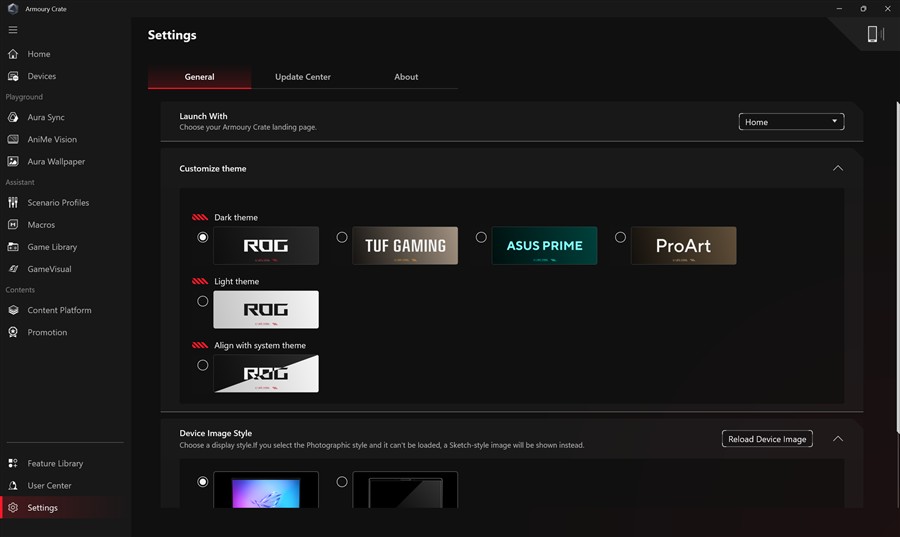Click the Reload Device Image button
The width and height of the screenshot is (900, 537).
point(767,439)
